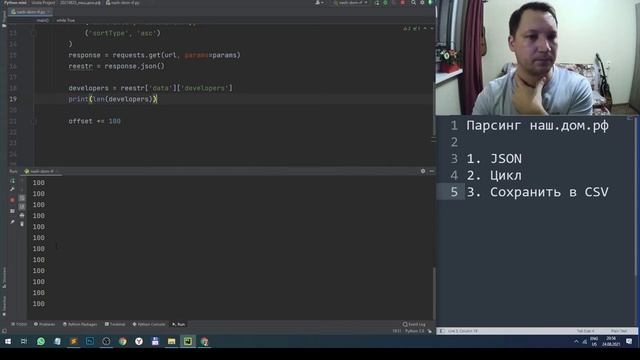Click the inspections warnings widget in editor
The height and width of the screenshot is (360, 640).
[412, 29]
